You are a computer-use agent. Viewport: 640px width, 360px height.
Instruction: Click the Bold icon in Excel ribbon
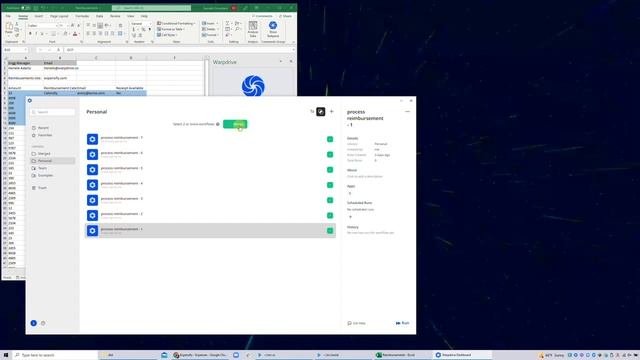click(x=30, y=34)
